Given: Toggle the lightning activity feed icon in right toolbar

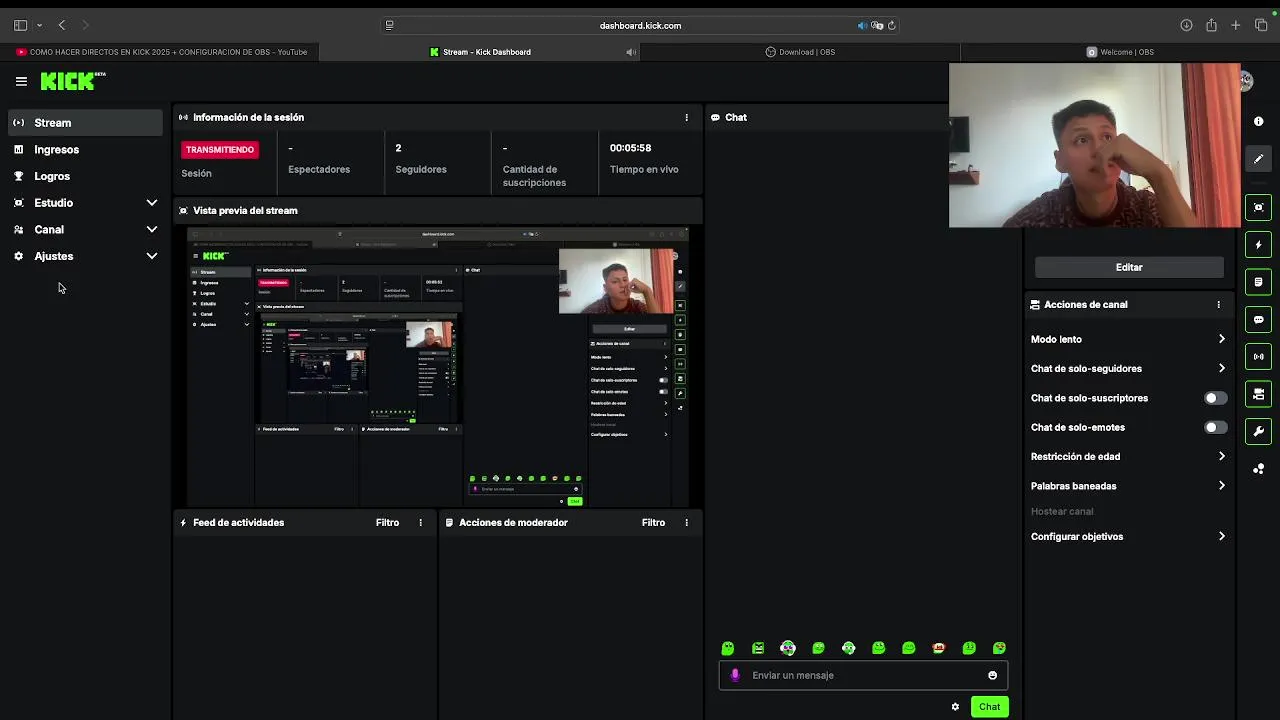Looking at the screenshot, I should click(x=1259, y=245).
